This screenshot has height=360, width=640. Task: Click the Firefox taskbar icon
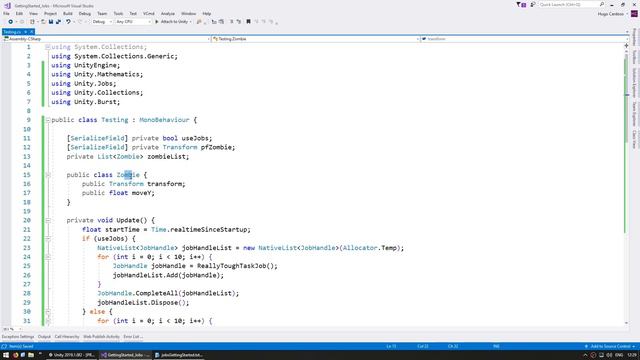(16, 355)
